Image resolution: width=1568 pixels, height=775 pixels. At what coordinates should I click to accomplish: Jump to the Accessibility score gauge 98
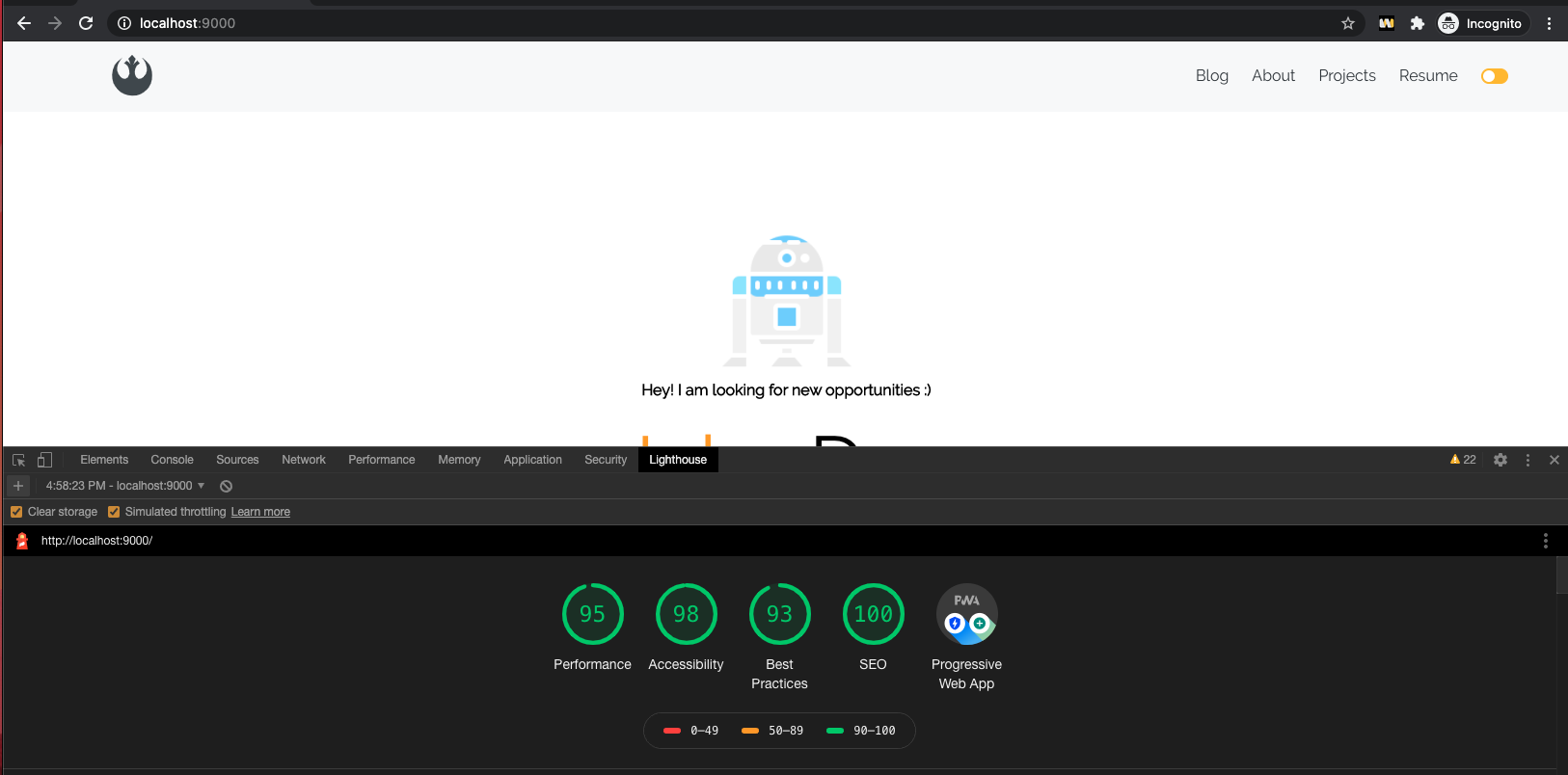[686, 614]
